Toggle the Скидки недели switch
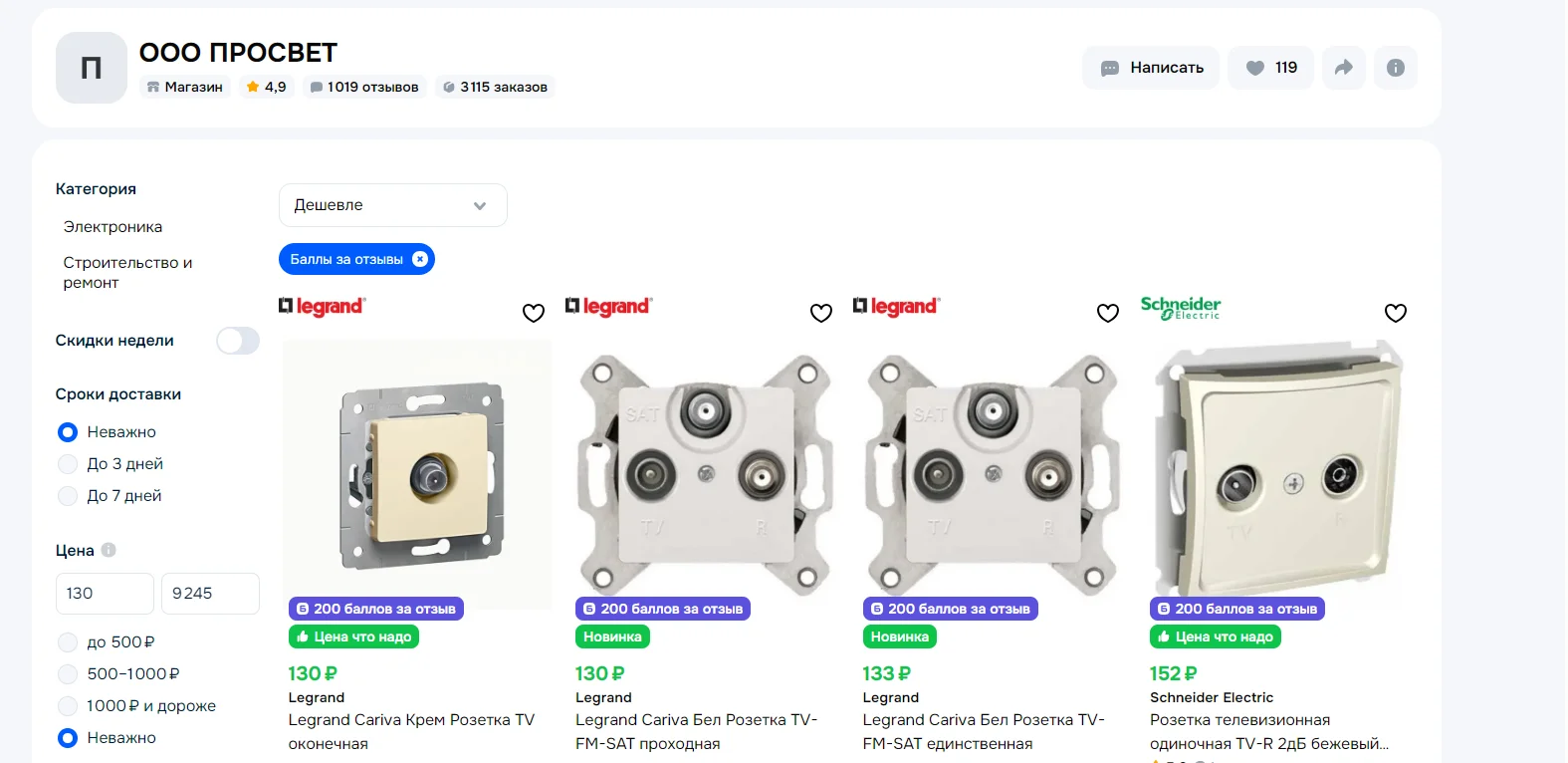Screen dimensions: 1568x763 [238, 341]
